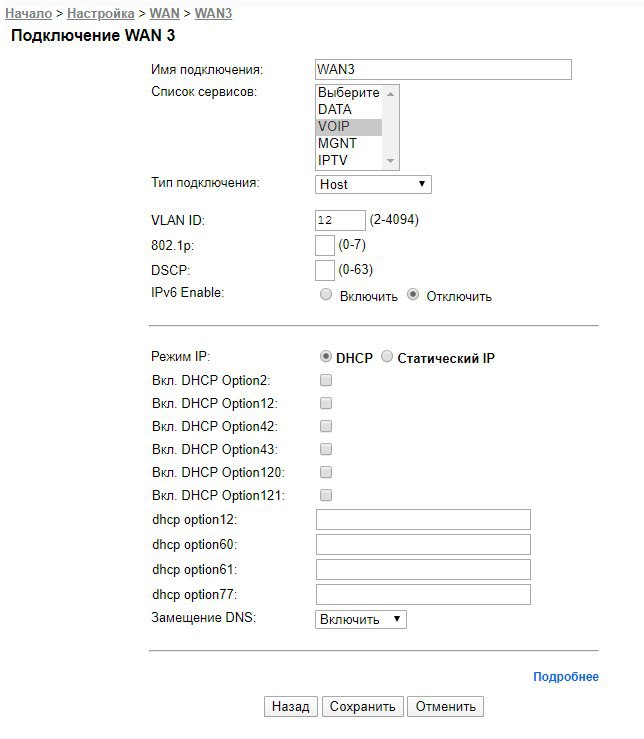The height and width of the screenshot is (739, 644).
Task: Go to Настройка breadcrumb link
Action: click(101, 13)
